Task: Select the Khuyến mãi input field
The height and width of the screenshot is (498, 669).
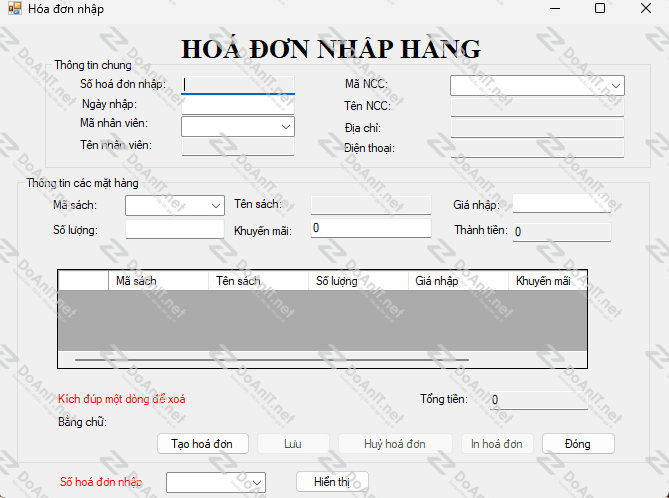Action: click(x=369, y=229)
